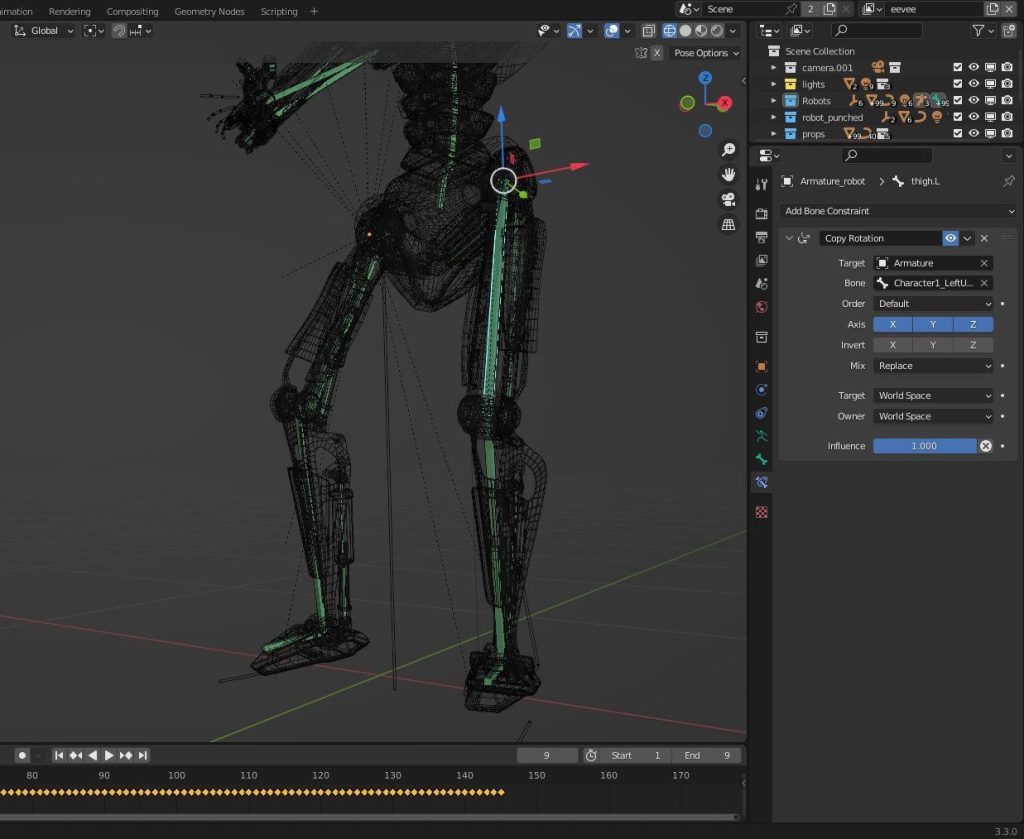Open the Target space dropdown
This screenshot has height=839, width=1024.
tap(933, 396)
